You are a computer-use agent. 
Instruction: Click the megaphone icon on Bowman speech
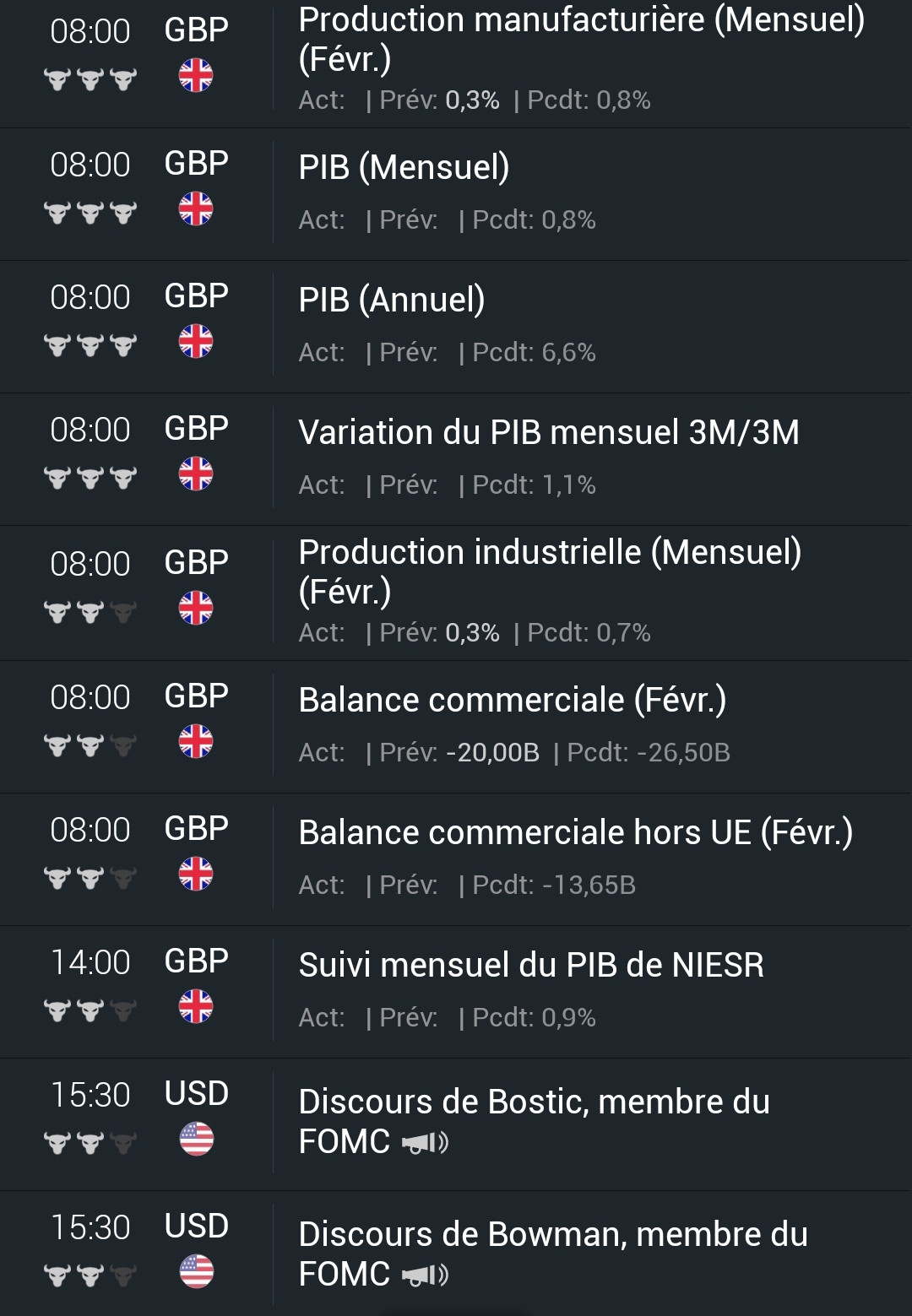pyautogui.click(x=425, y=1275)
